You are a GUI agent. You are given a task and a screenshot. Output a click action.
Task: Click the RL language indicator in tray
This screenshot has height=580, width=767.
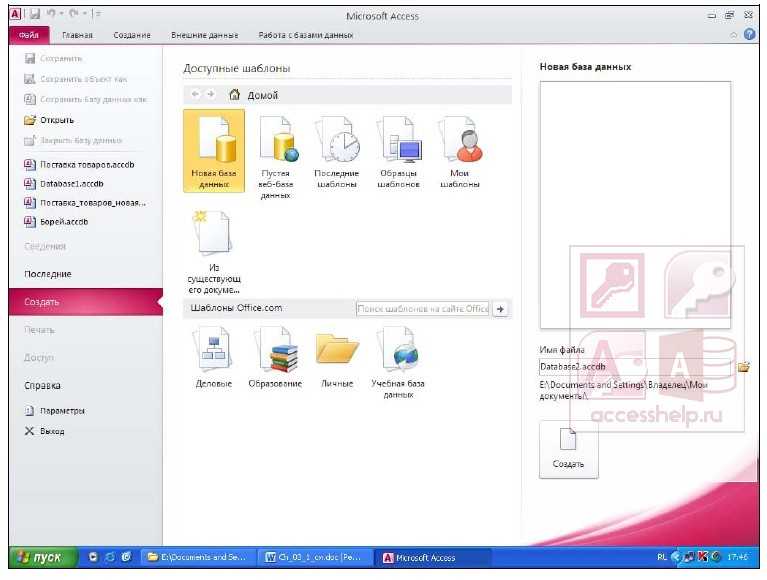click(x=661, y=558)
